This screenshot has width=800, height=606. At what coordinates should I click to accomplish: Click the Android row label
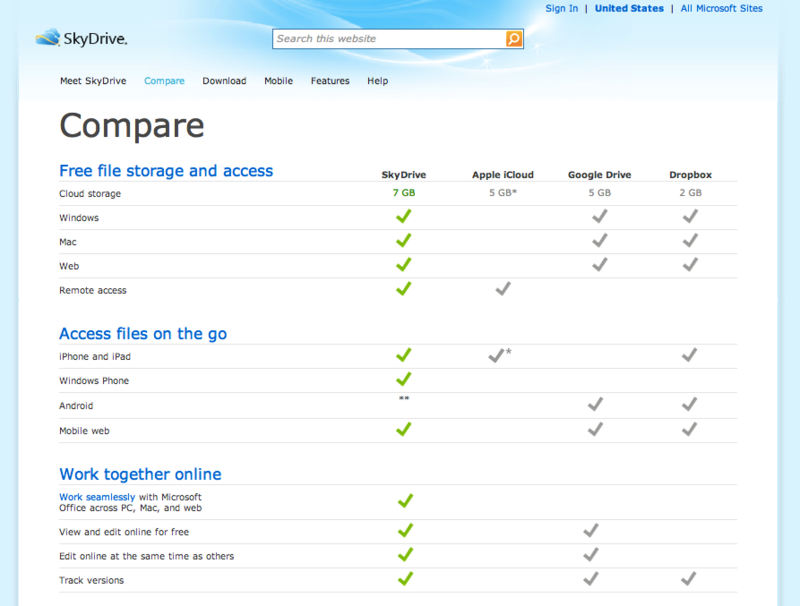tap(76, 406)
